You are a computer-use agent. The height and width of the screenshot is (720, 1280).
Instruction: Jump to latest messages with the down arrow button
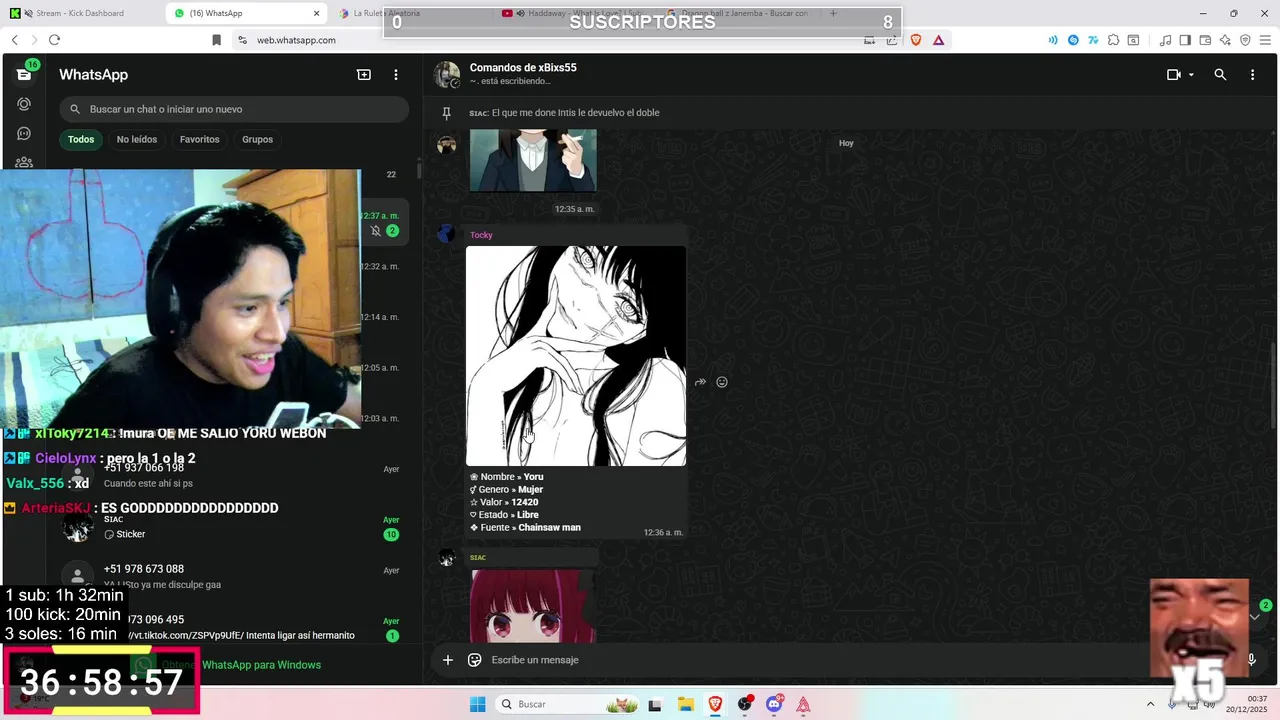pos(1254,617)
